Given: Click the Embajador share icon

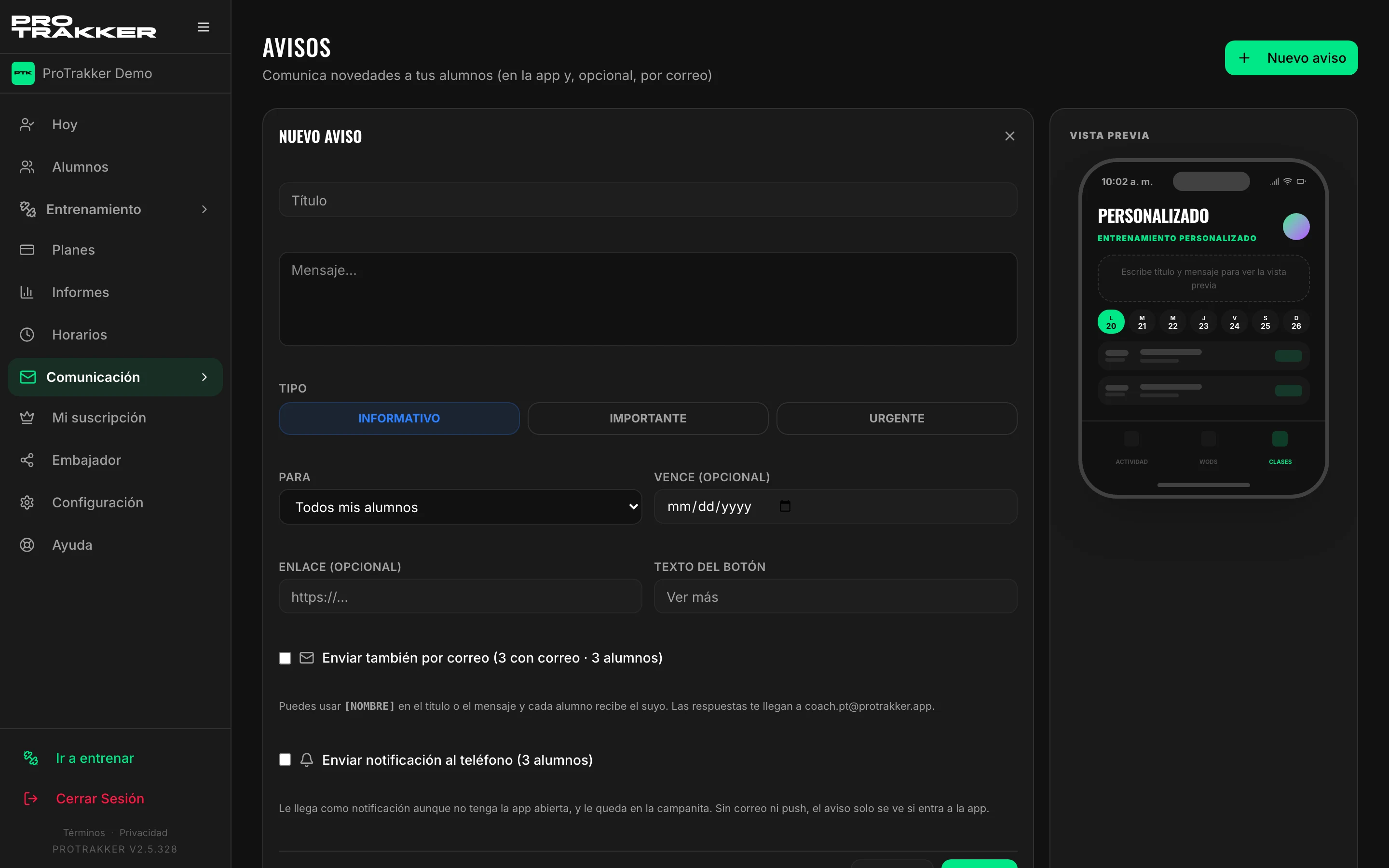Looking at the screenshot, I should point(27,460).
